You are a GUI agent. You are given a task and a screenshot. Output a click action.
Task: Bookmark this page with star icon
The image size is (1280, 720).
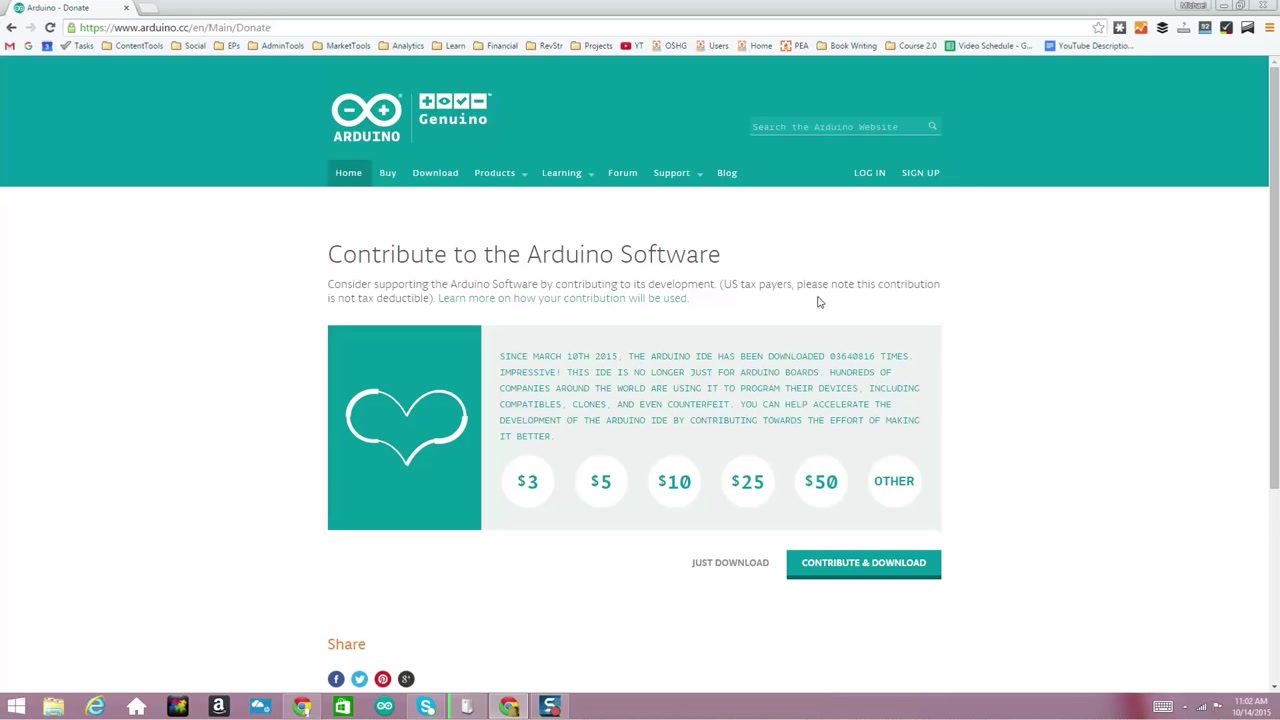pyautogui.click(x=1098, y=28)
